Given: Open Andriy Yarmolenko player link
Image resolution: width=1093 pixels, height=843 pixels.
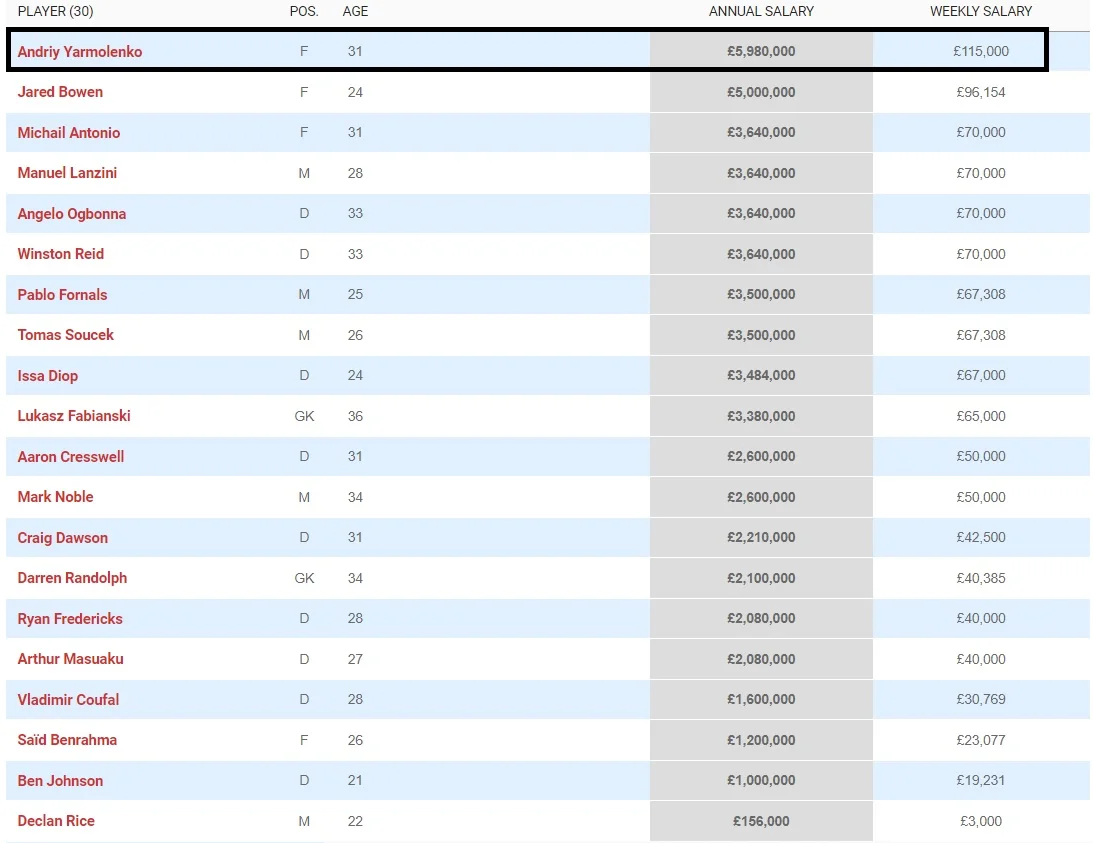Looking at the screenshot, I should click(x=80, y=52).
